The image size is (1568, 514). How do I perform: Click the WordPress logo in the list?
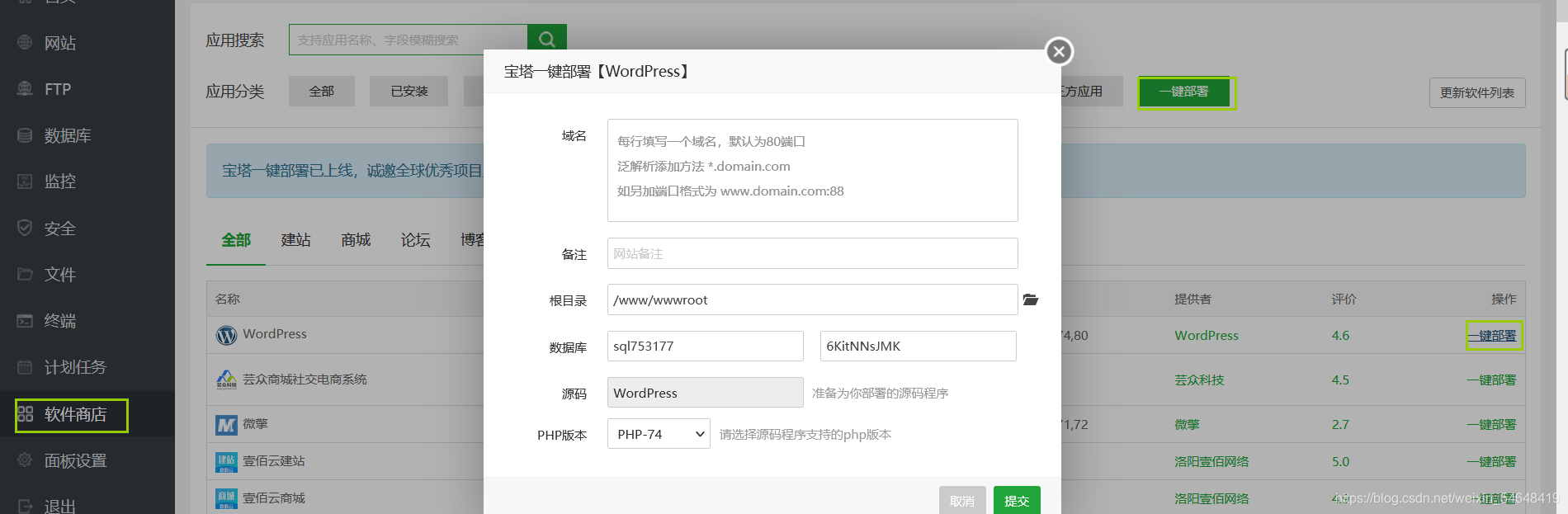click(226, 335)
